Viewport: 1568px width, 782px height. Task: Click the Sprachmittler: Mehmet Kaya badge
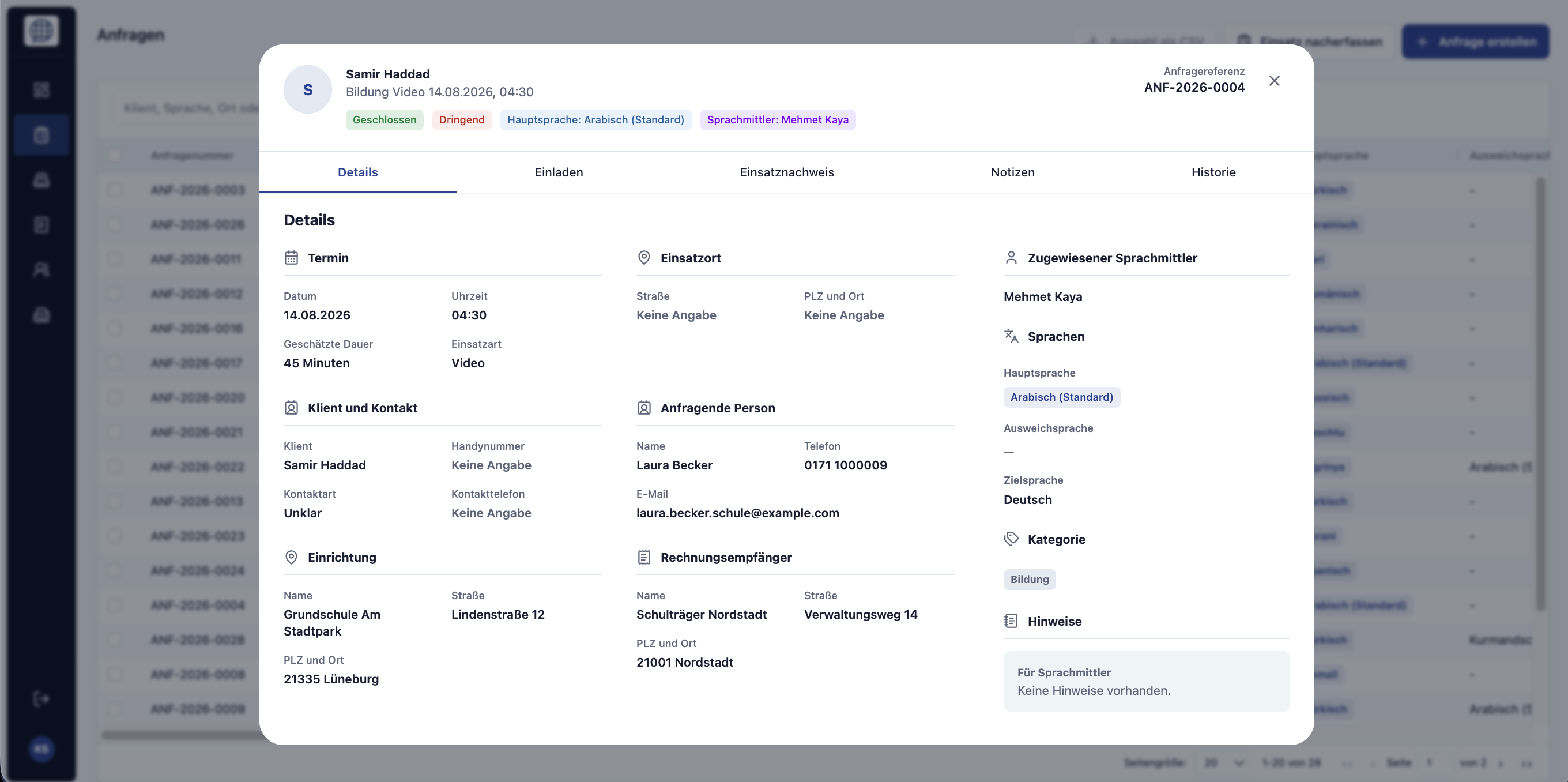778,120
